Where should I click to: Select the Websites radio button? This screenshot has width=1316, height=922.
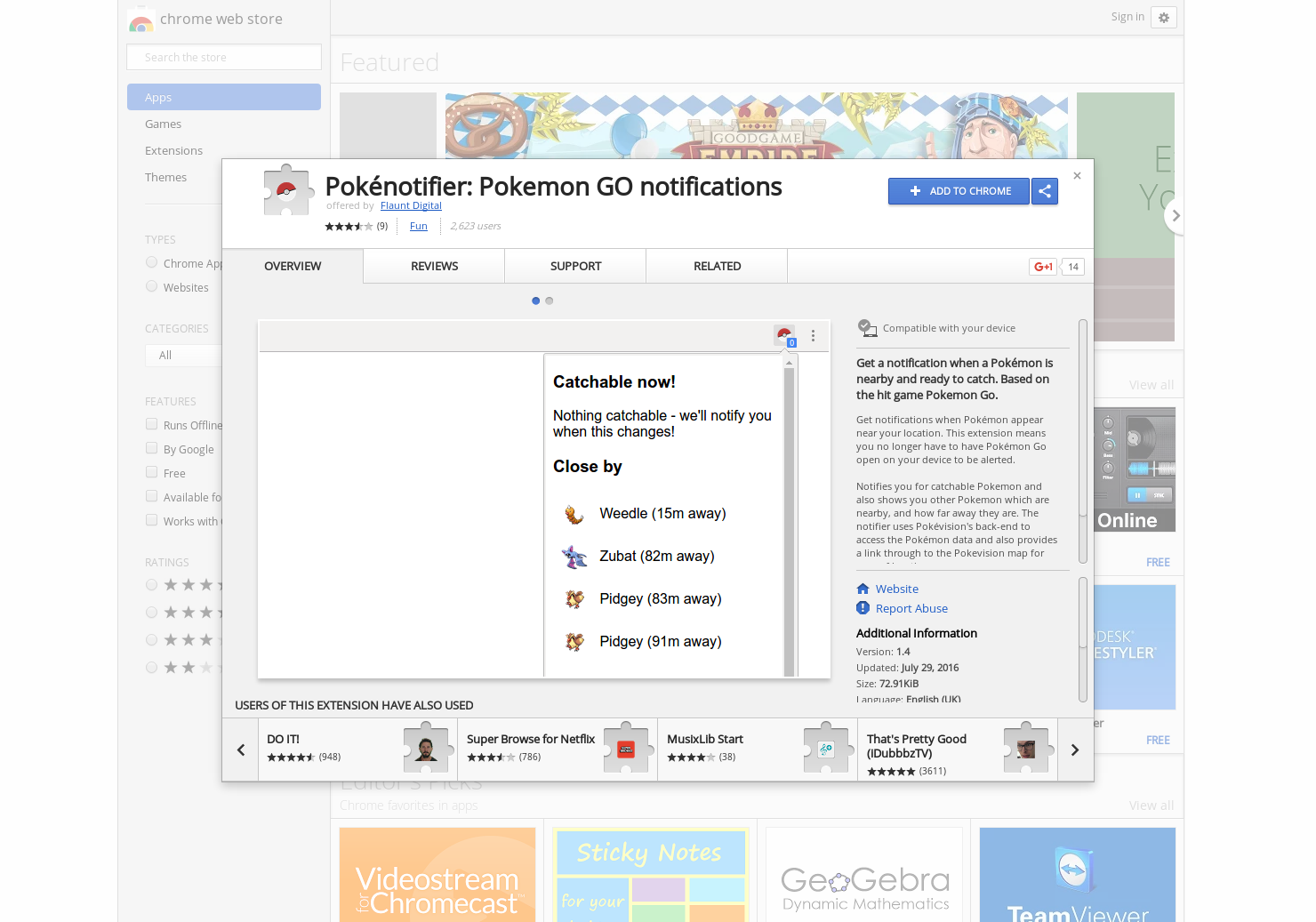tap(151, 286)
